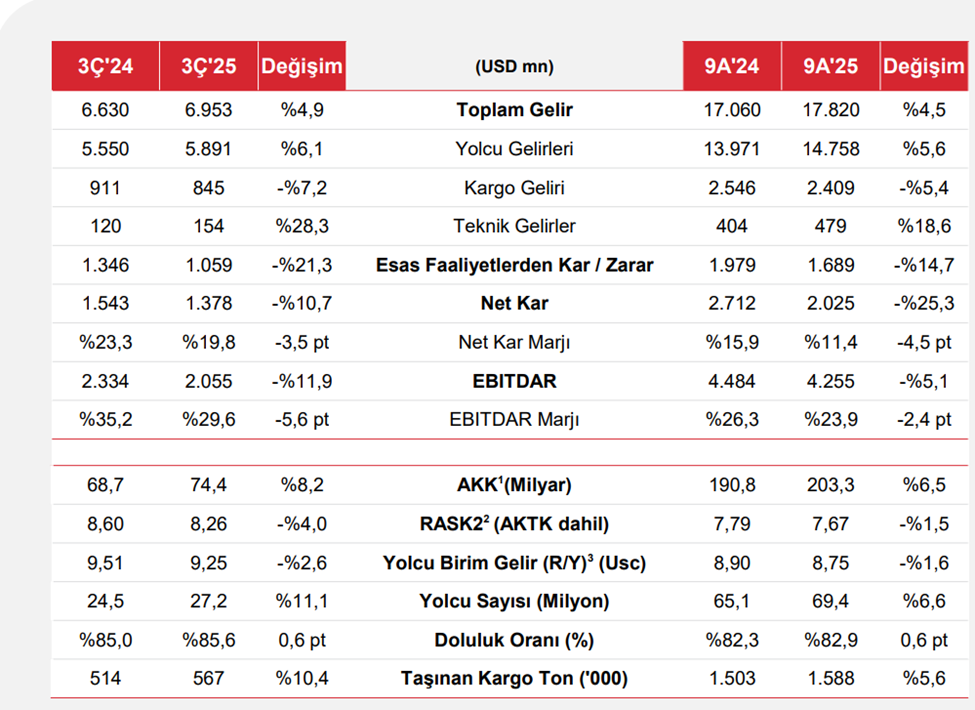Select the RASK2 (AKTK dahil) label

coord(514,524)
